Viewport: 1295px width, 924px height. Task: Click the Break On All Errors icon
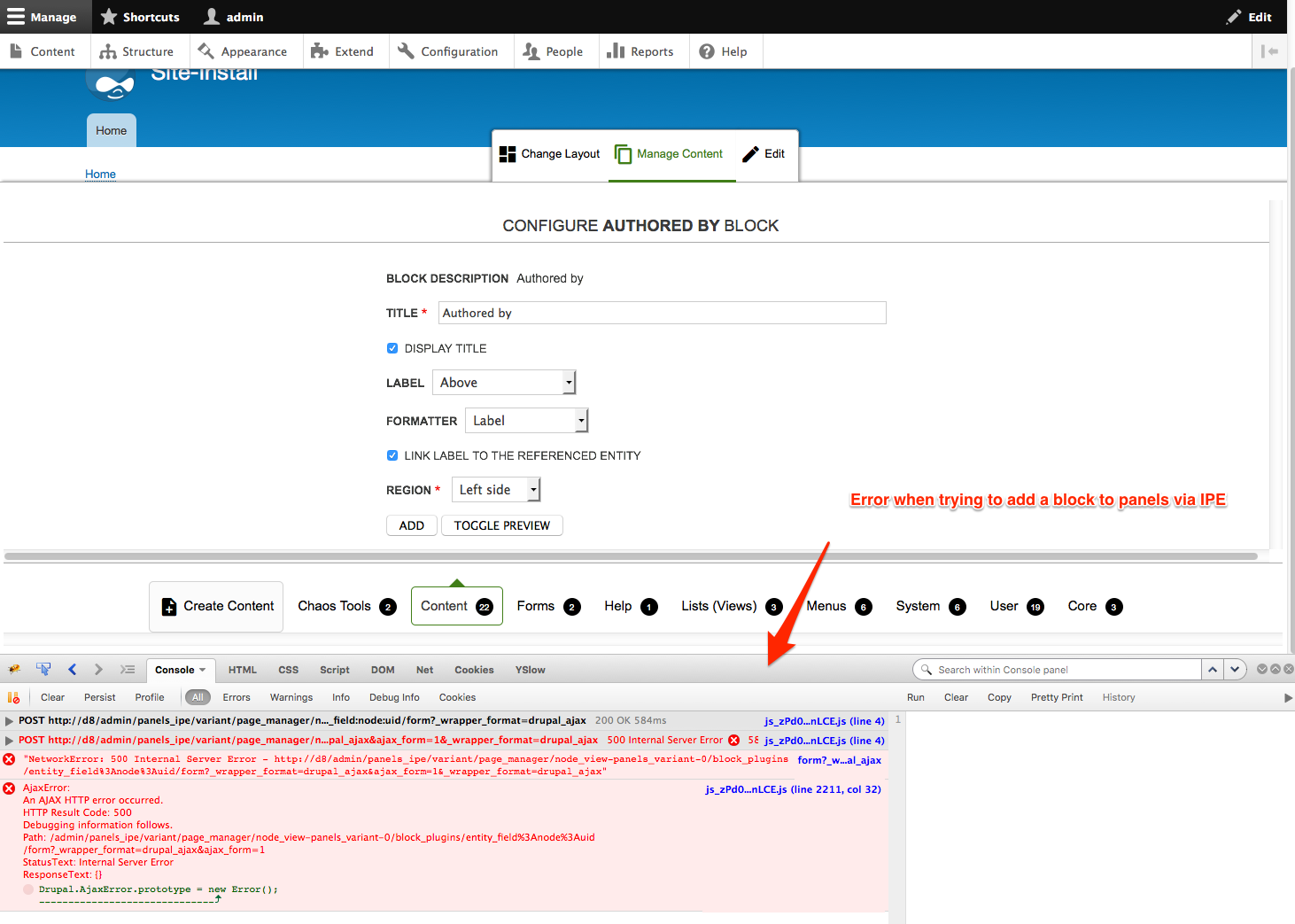(x=13, y=697)
